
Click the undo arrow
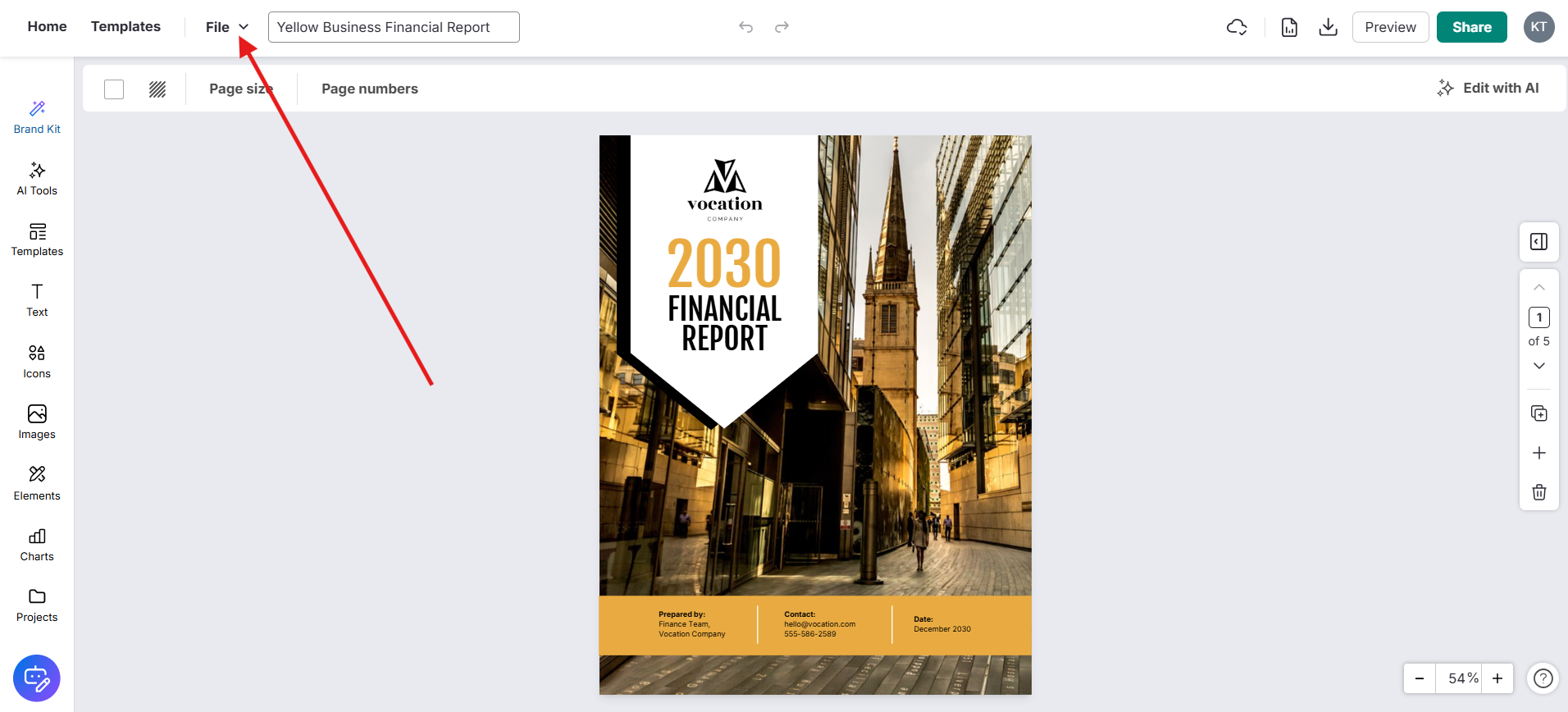click(745, 27)
